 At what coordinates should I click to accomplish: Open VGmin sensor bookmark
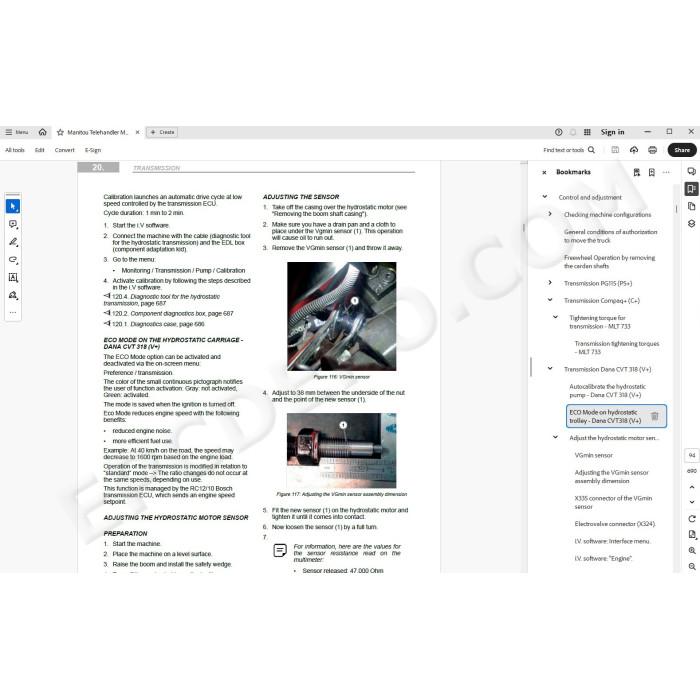[593, 455]
